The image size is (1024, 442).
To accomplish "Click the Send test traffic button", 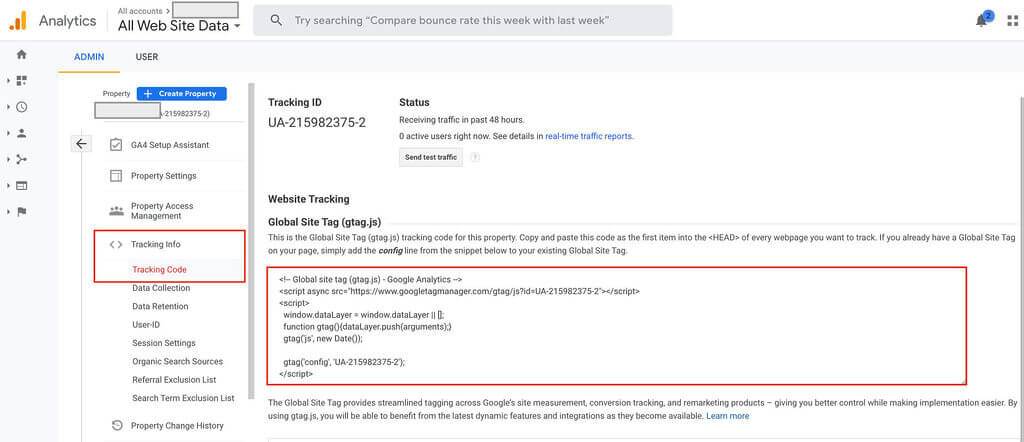I will point(431,157).
